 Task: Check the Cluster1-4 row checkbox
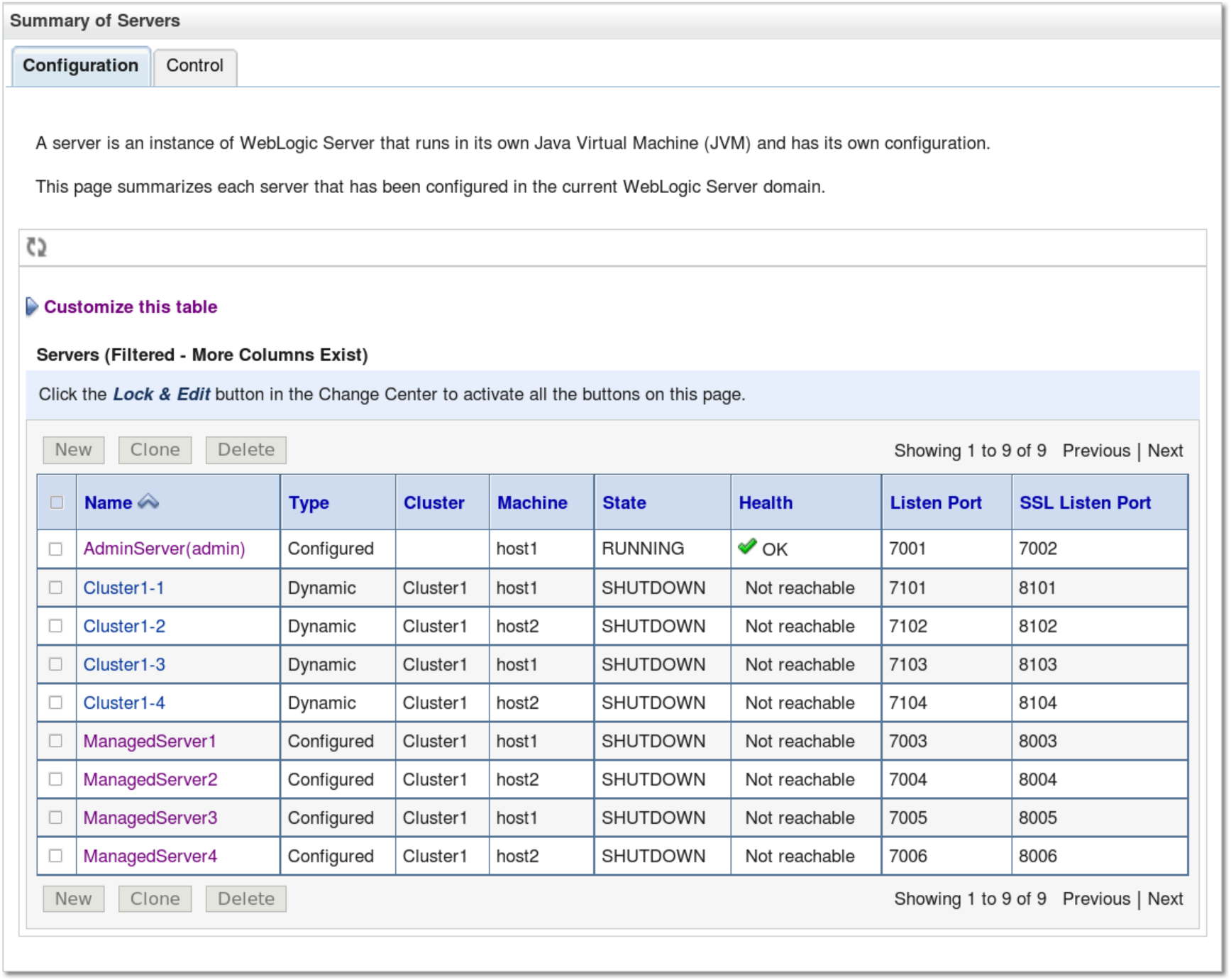coord(55,703)
